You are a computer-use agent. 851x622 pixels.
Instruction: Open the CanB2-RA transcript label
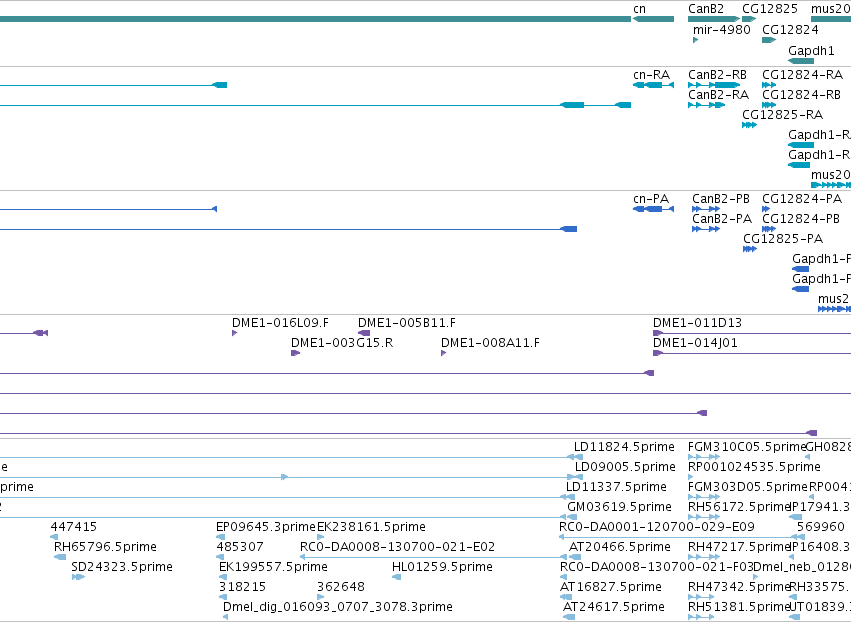click(x=718, y=95)
